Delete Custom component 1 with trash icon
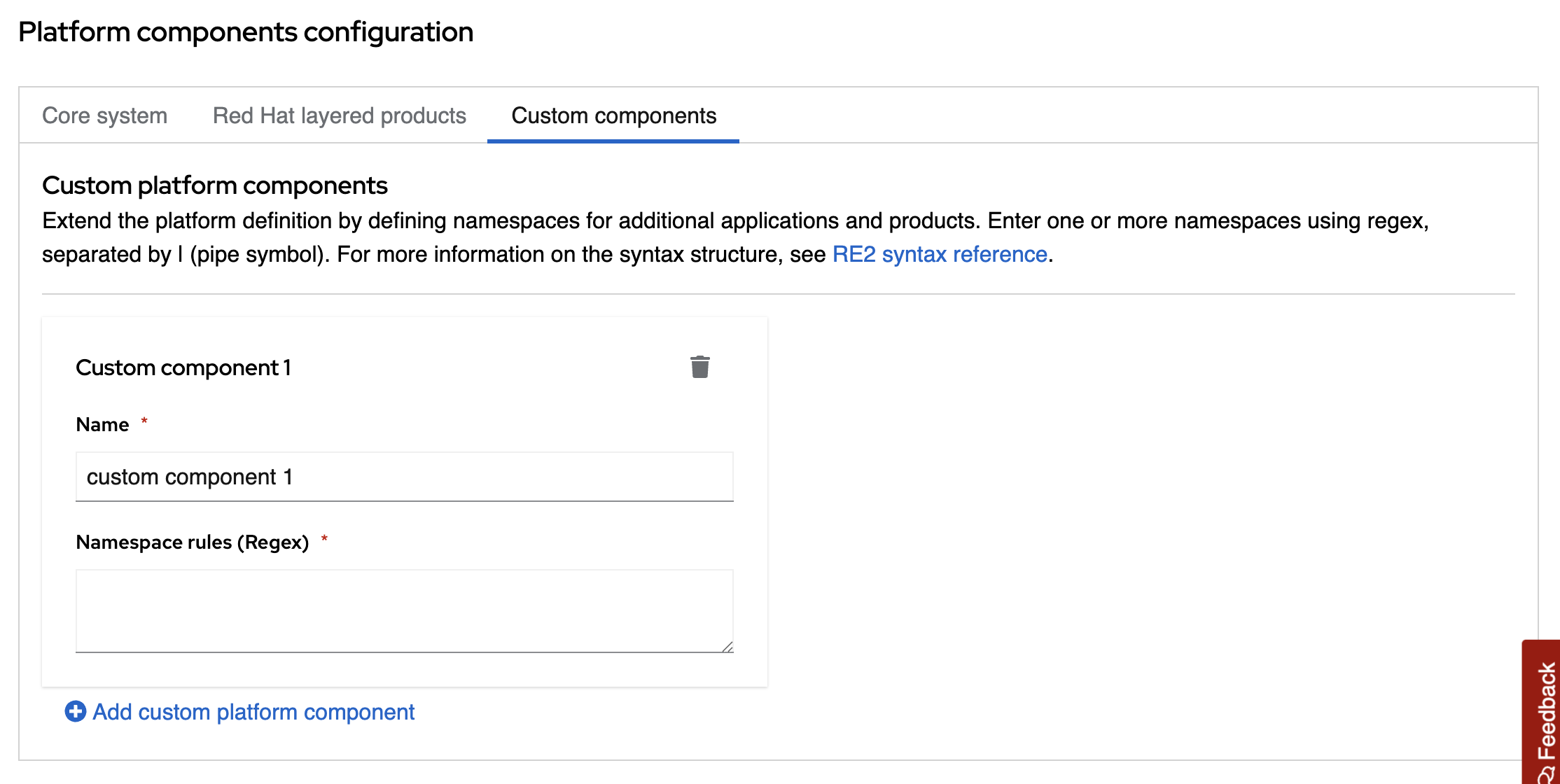This screenshot has height=784, width=1560. pos(699,367)
